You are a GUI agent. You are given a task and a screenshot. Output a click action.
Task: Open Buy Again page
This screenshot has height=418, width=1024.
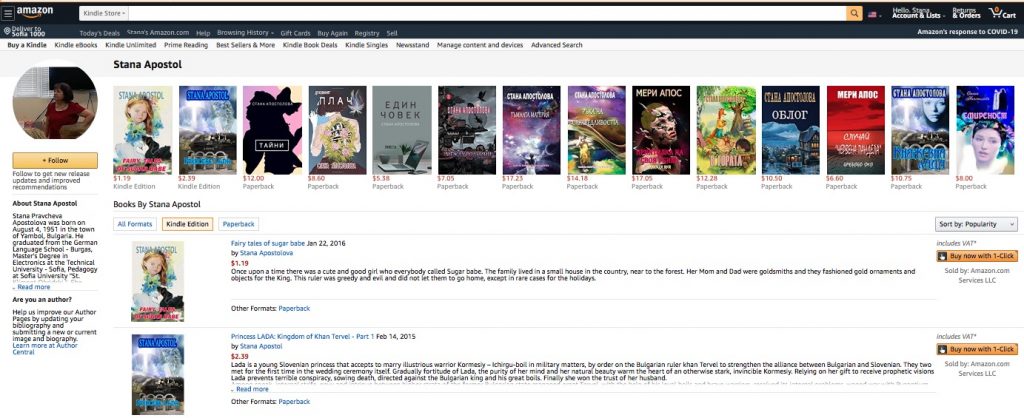pyautogui.click(x=332, y=33)
